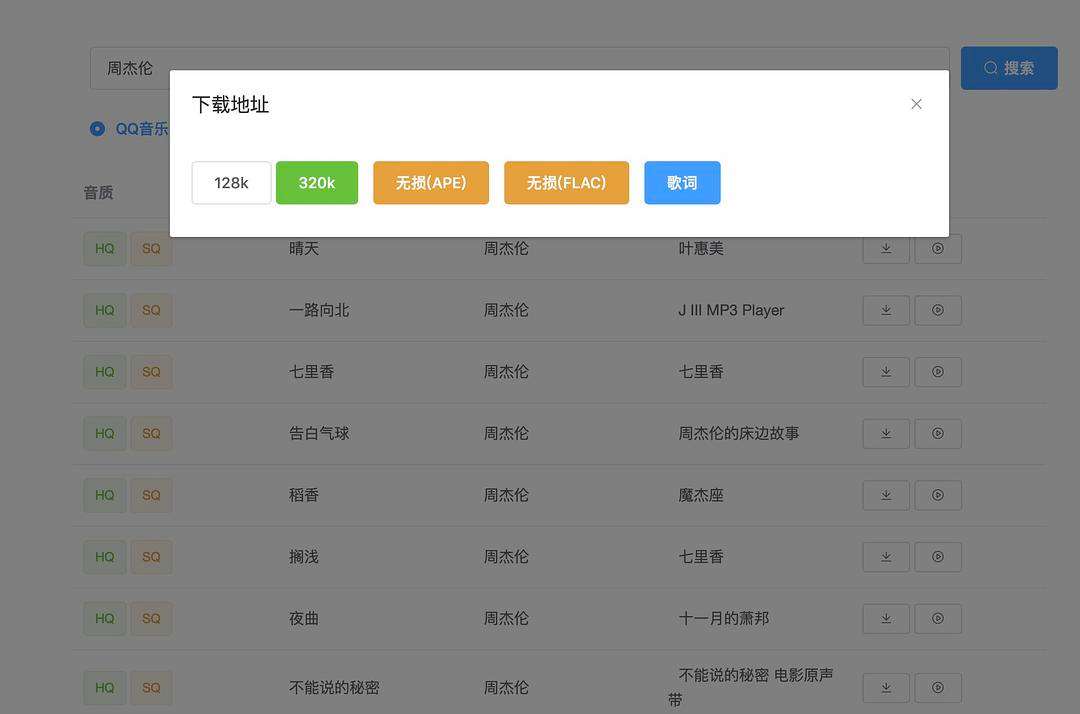Play the song 搁浅
This screenshot has width=1080, height=714.
(x=938, y=557)
